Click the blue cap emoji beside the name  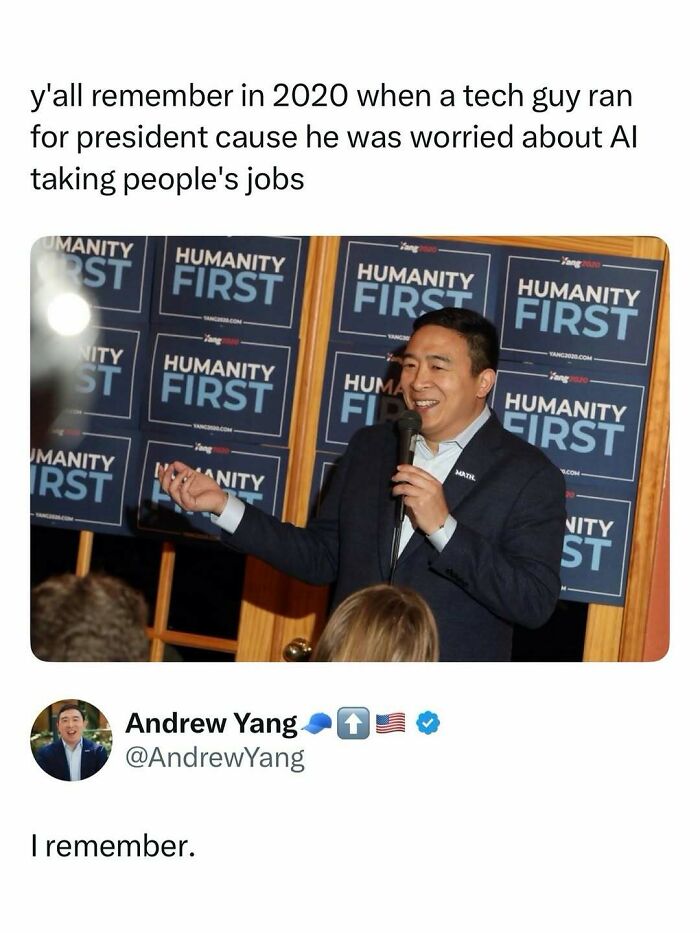point(317,724)
